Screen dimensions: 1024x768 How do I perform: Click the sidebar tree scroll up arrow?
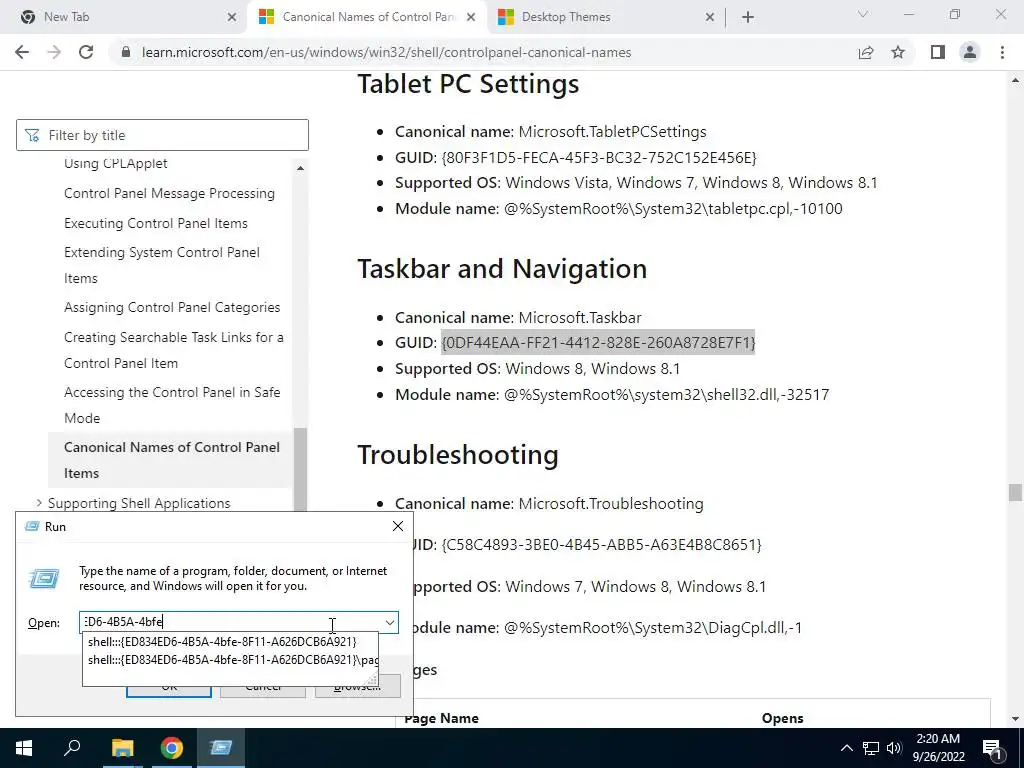point(300,168)
